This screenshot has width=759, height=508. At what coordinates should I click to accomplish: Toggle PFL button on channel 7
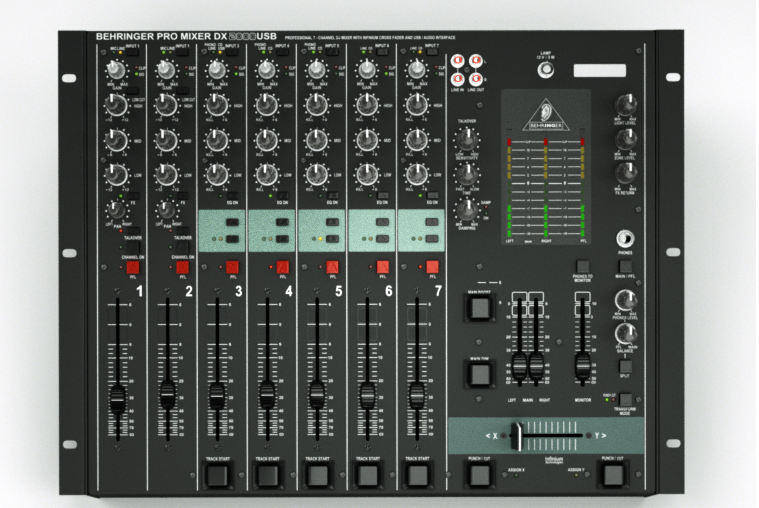pyautogui.click(x=432, y=267)
